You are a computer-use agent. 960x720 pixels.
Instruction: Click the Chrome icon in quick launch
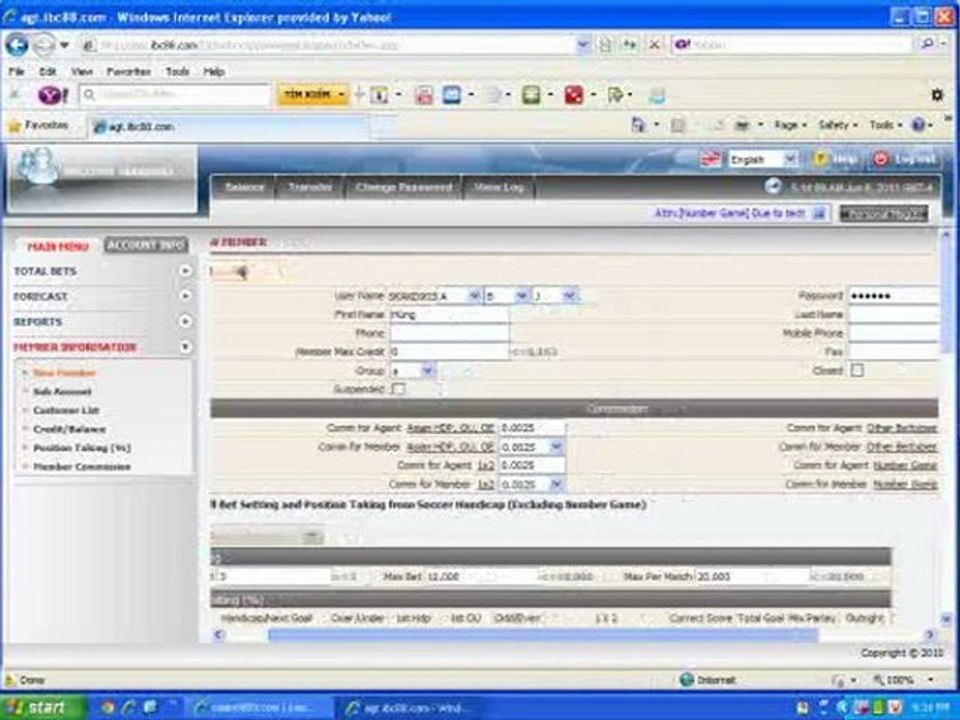click(107, 708)
